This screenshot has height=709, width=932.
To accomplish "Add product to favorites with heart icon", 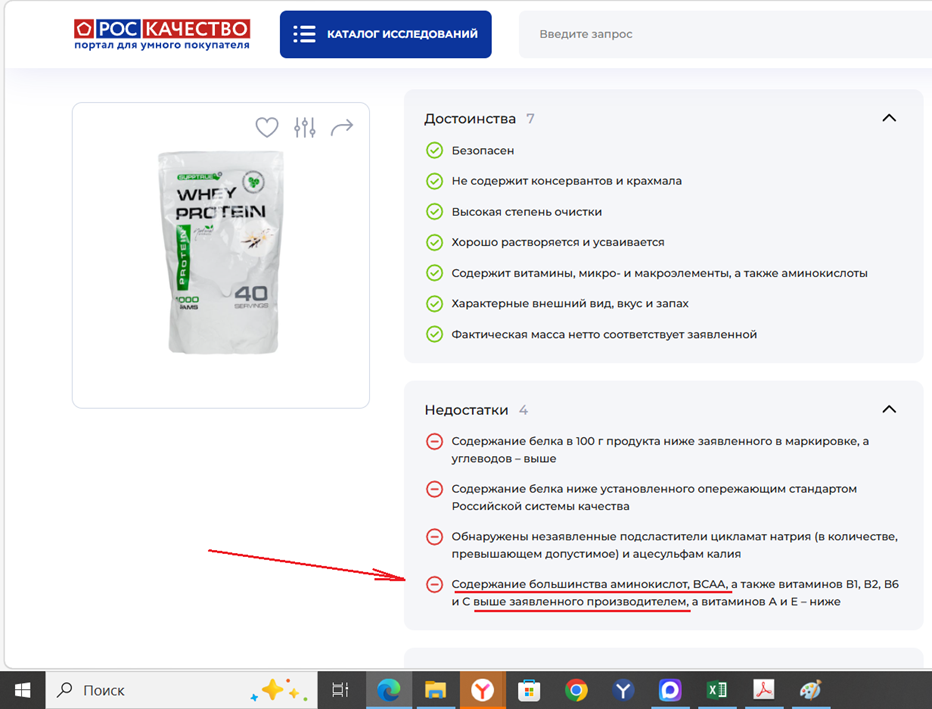I will (x=267, y=127).
